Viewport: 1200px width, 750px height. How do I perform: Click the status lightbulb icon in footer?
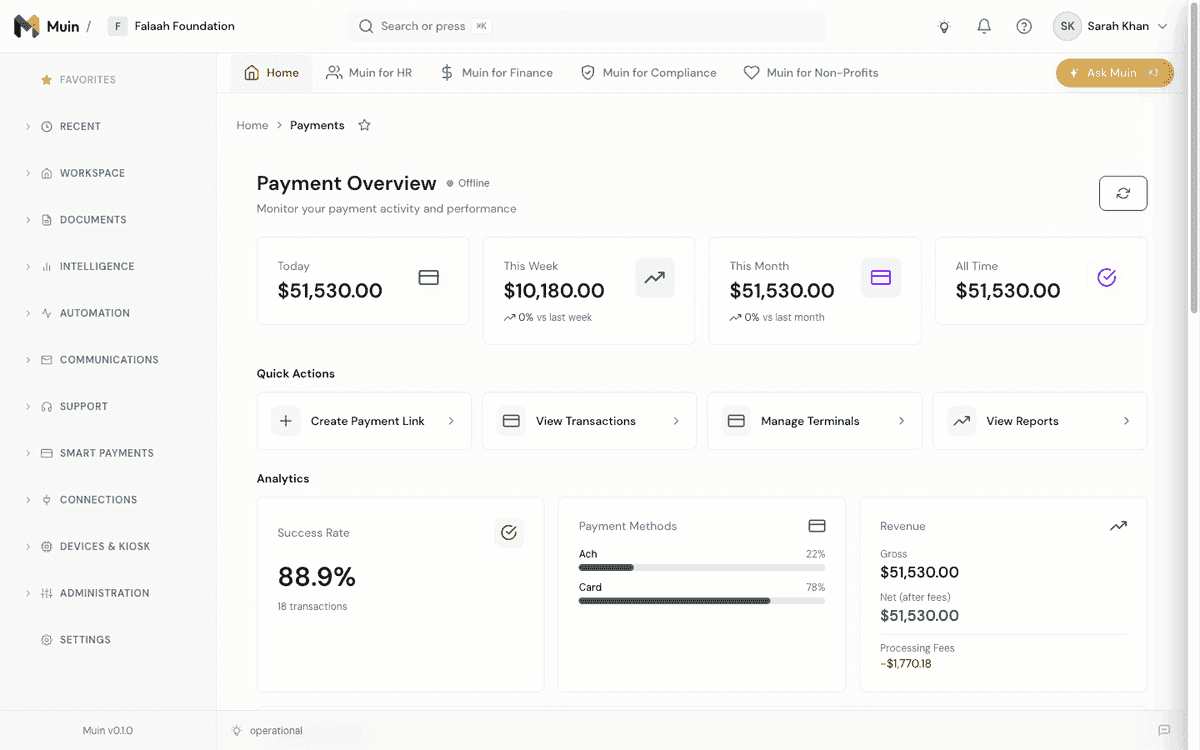click(237, 731)
